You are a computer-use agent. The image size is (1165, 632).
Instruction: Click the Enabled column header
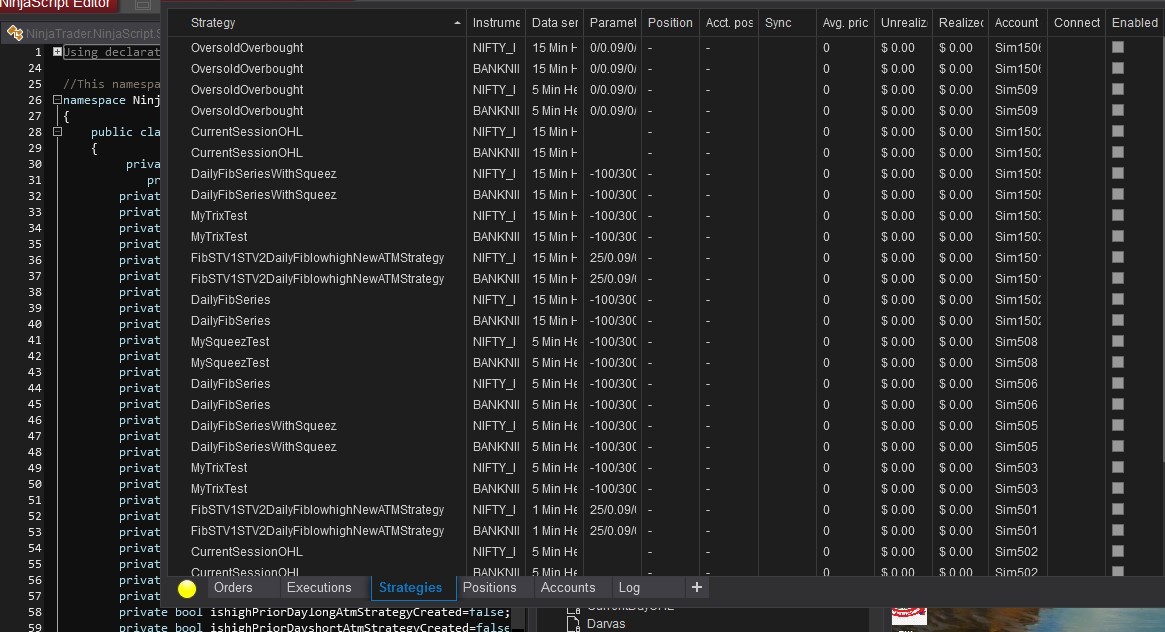pyautogui.click(x=1135, y=23)
